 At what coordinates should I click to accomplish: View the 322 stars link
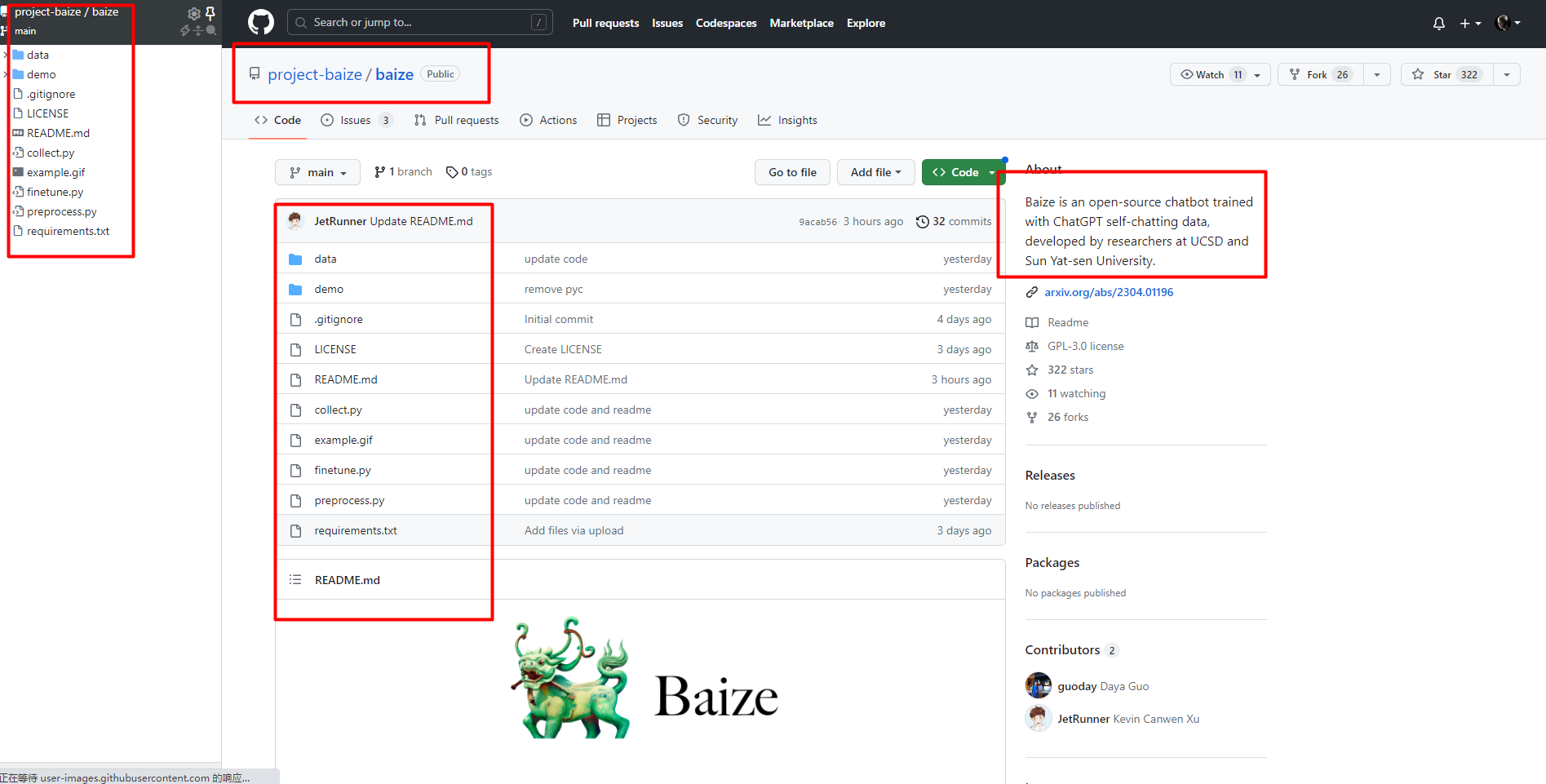tap(1070, 370)
